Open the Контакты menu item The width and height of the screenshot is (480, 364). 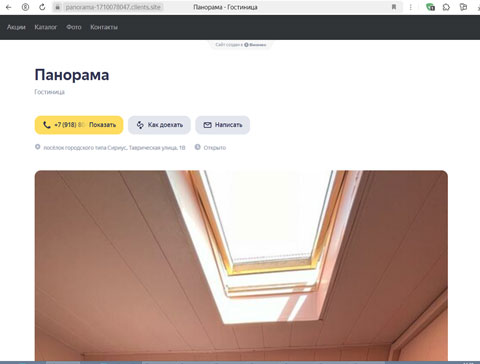[104, 27]
